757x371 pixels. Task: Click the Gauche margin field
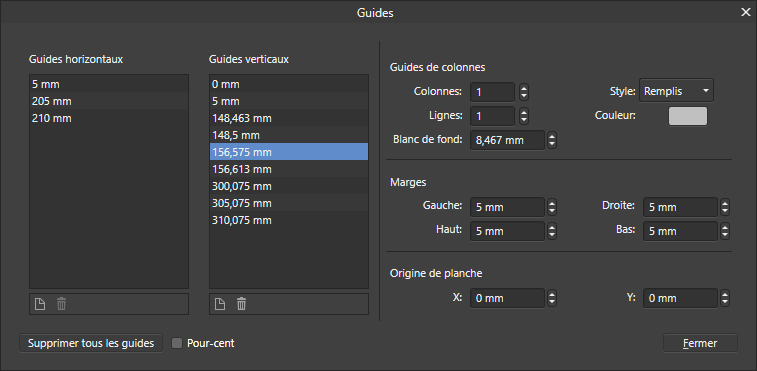507,207
